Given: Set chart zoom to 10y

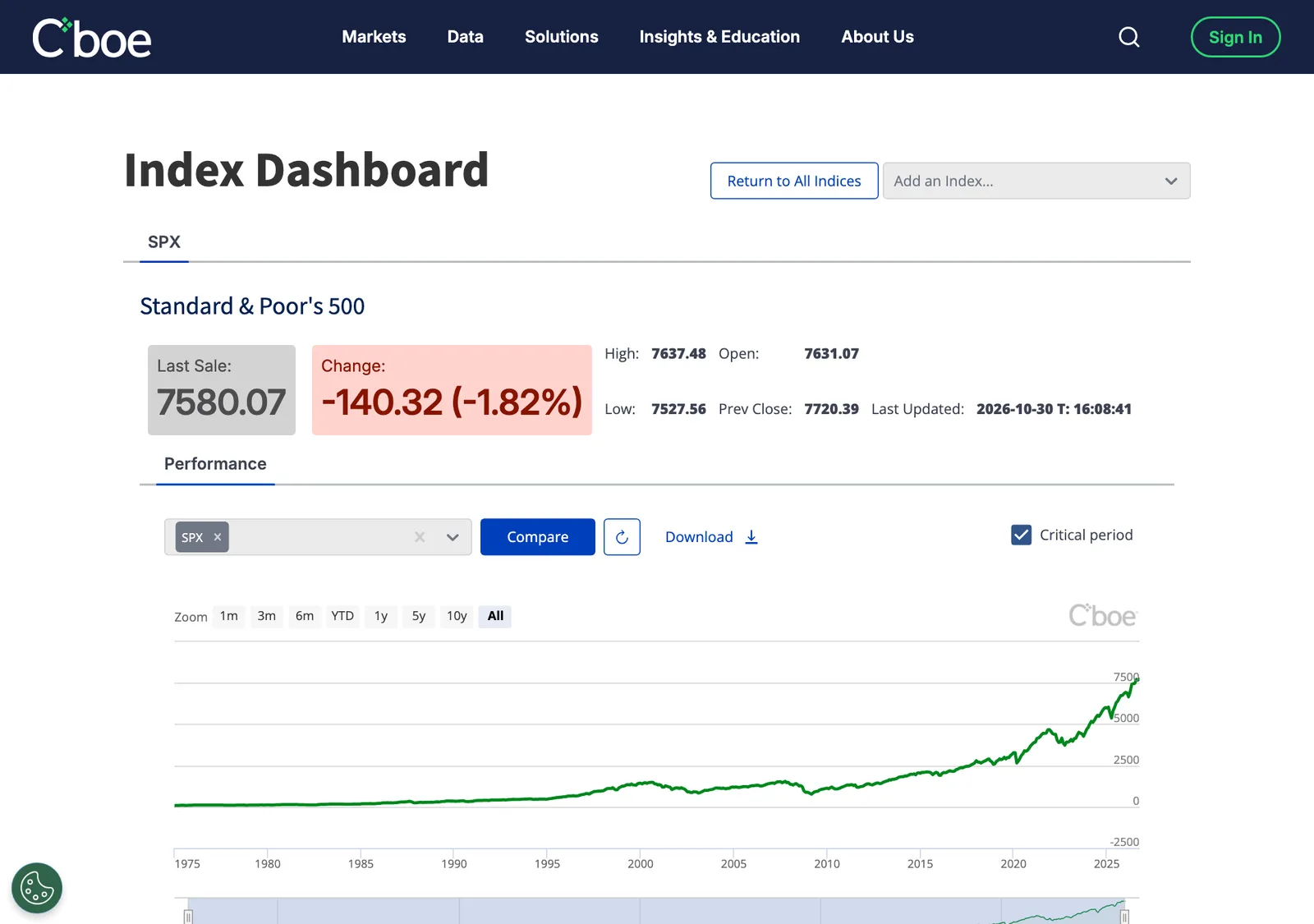Looking at the screenshot, I should click(457, 616).
